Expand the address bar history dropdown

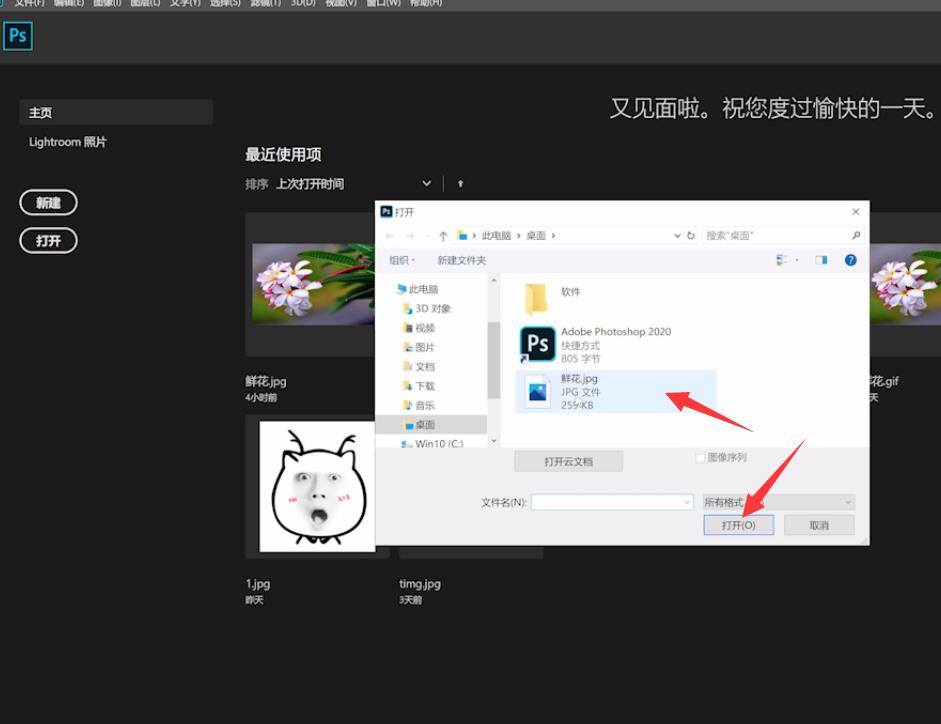677,236
